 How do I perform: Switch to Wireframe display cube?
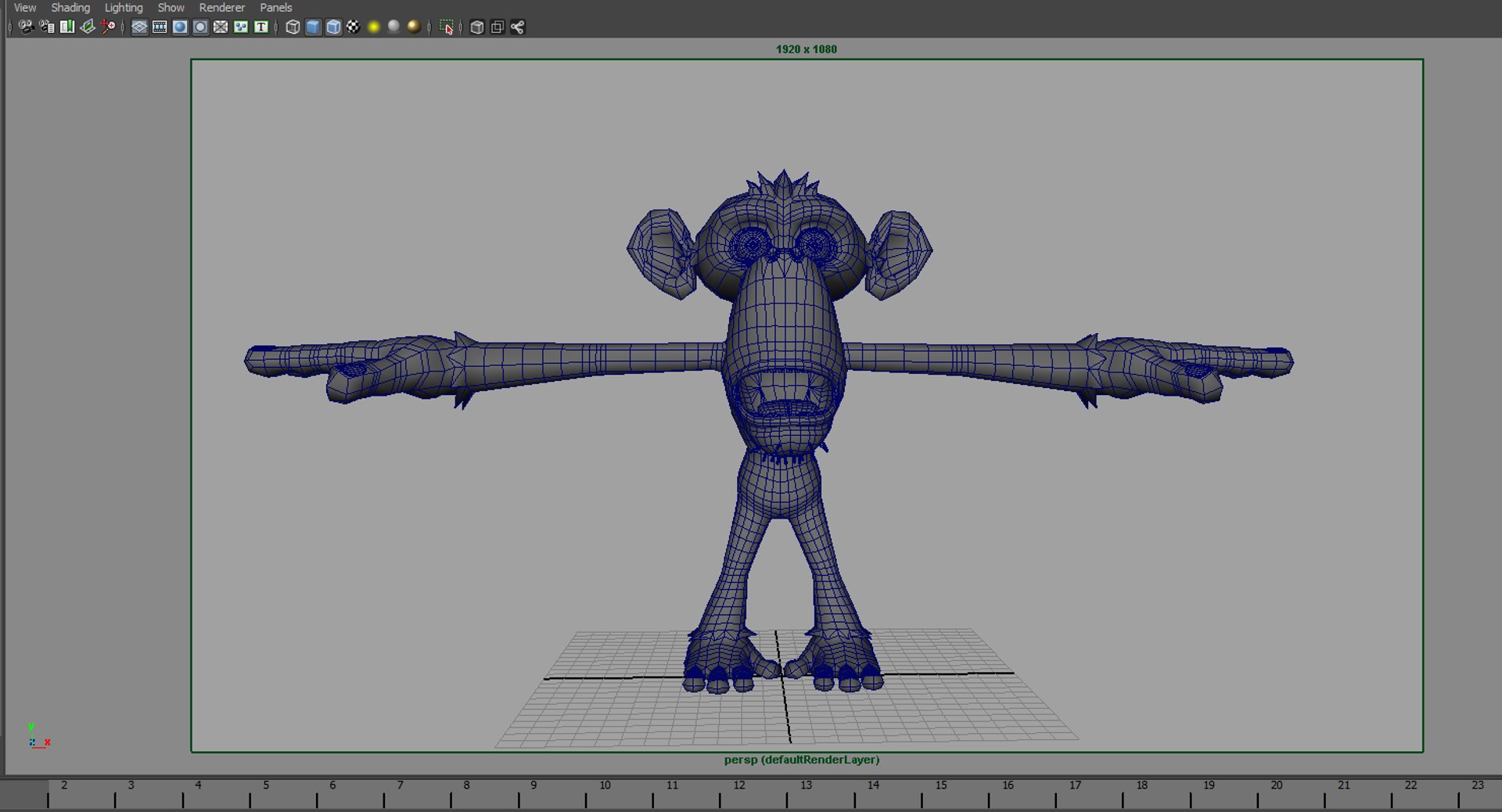click(x=293, y=27)
